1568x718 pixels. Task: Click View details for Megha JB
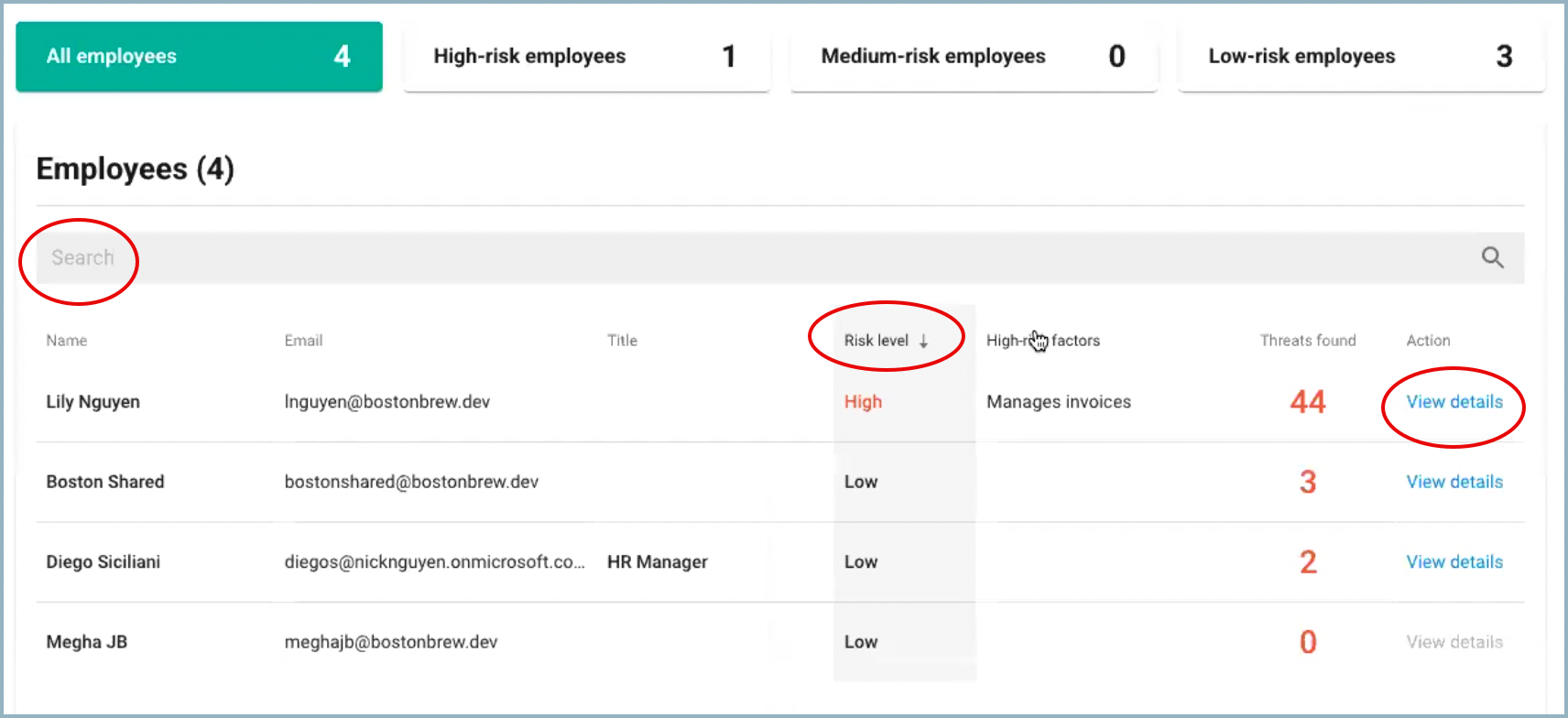click(x=1454, y=642)
